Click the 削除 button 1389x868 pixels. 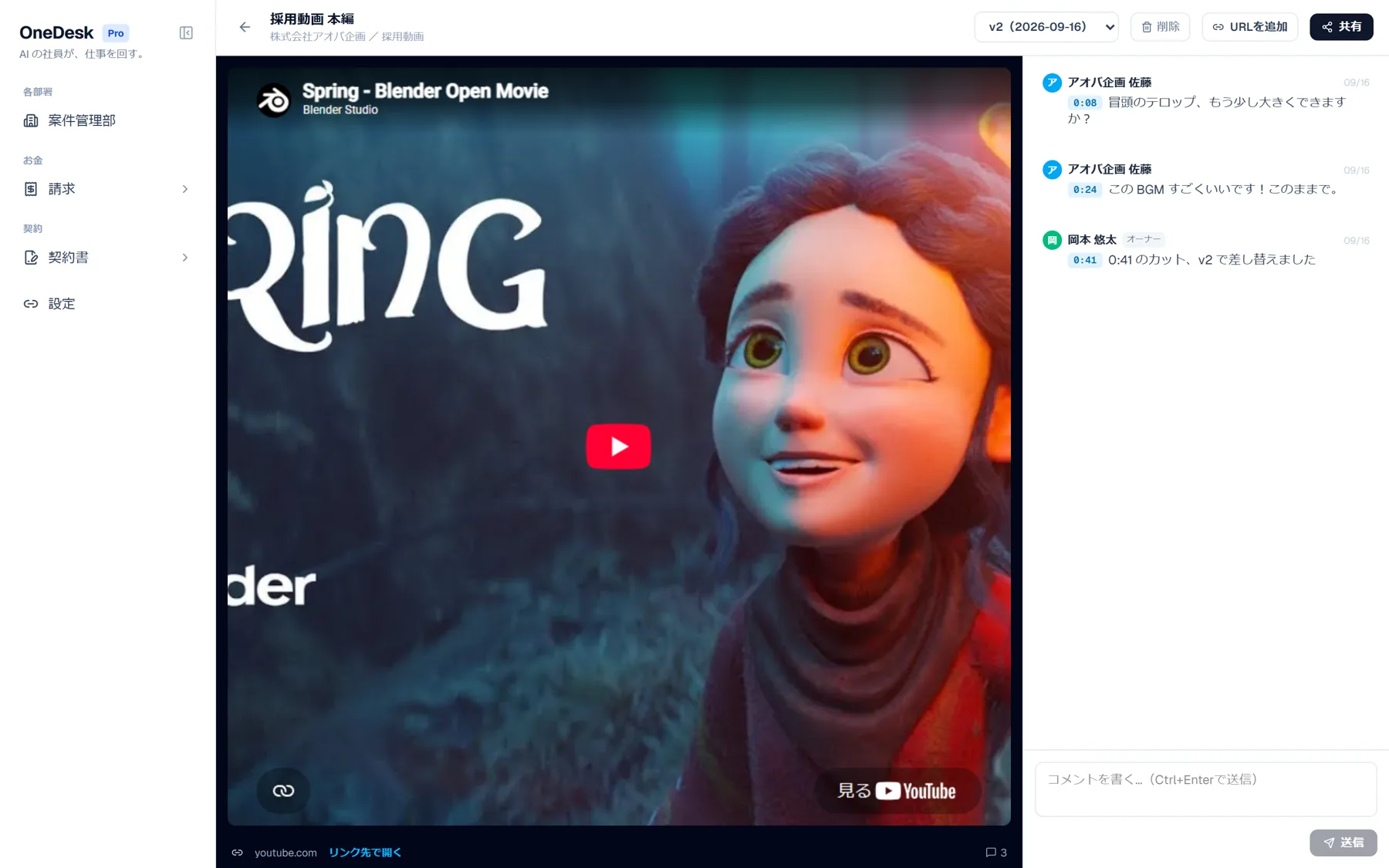click(1160, 27)
